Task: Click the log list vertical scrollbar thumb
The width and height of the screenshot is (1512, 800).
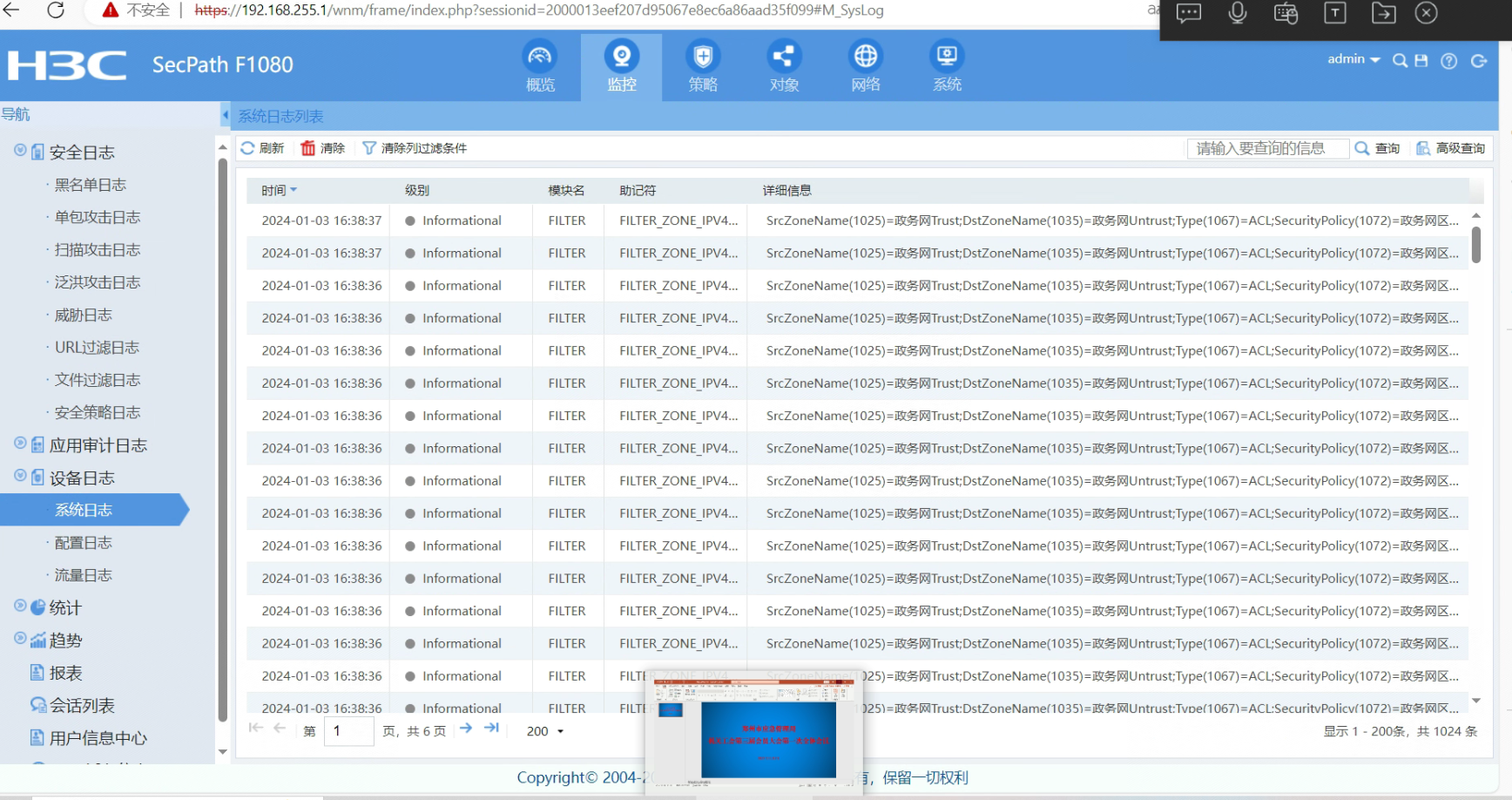Action: (1475, 244)
